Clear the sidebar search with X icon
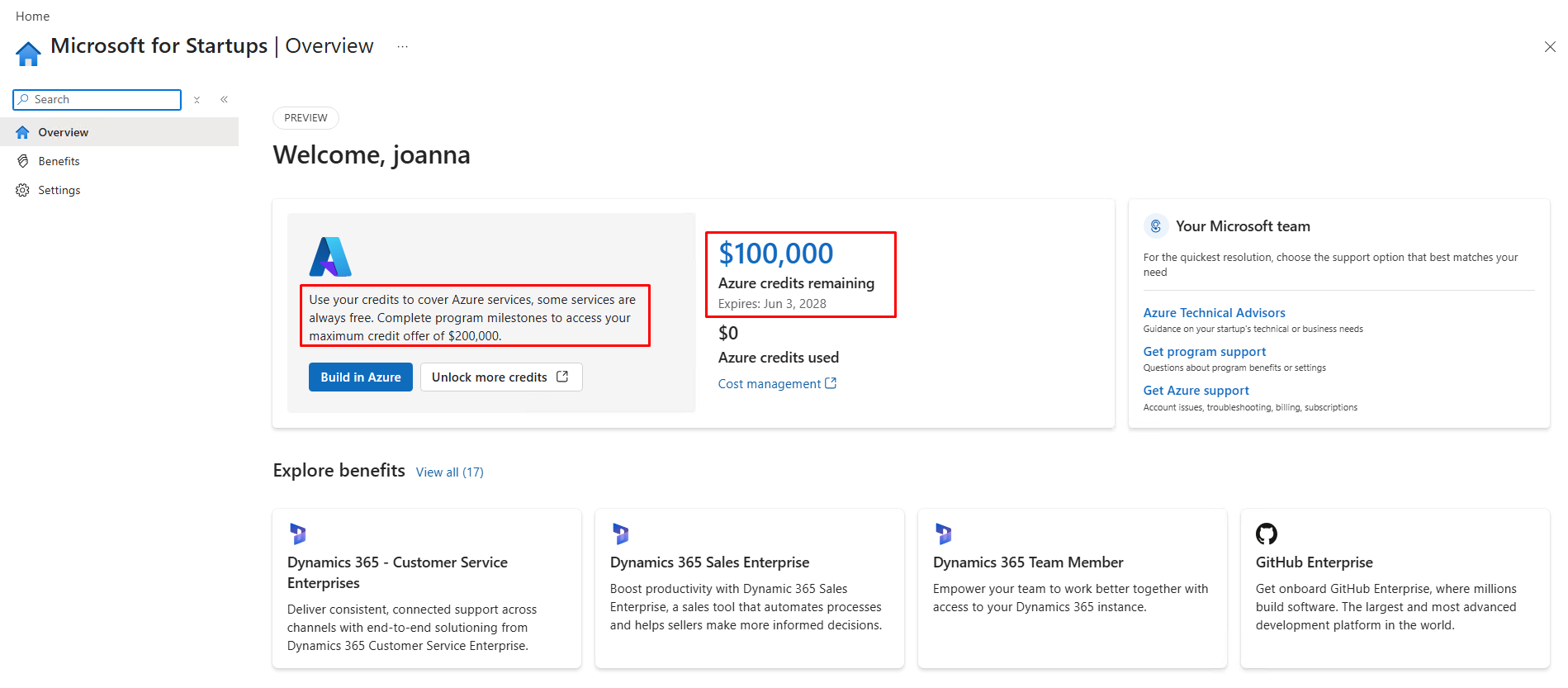This screenshot has height=688, width=1568. coord(197,100)
